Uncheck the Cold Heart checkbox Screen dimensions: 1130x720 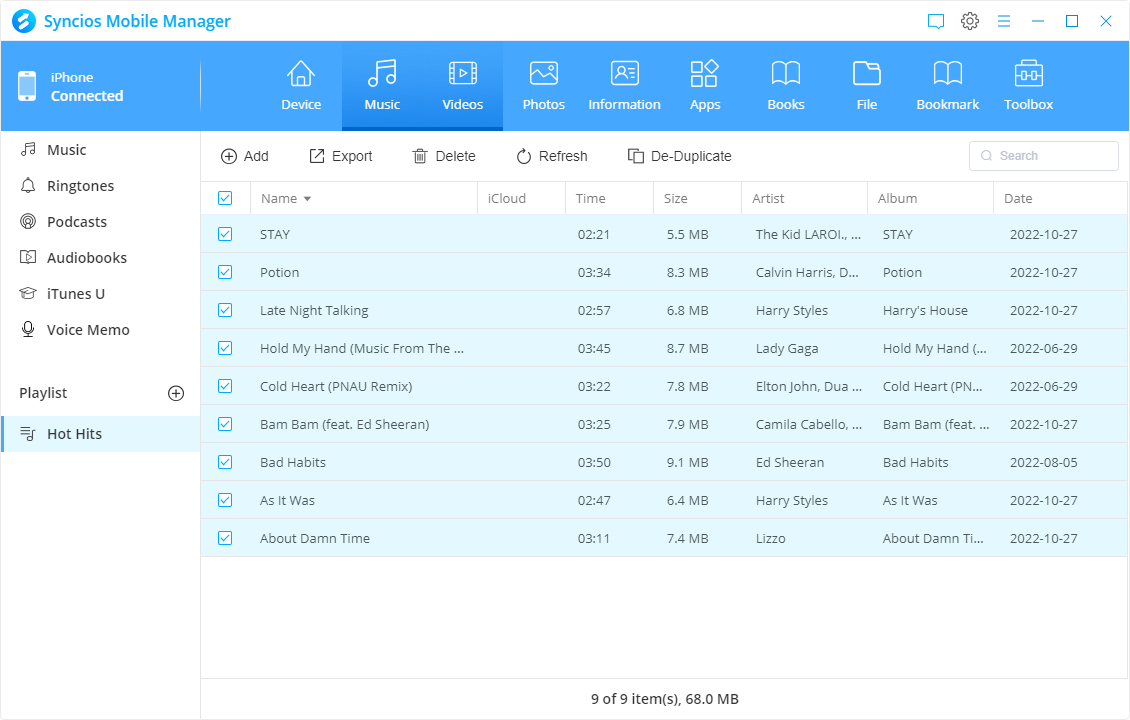pos(225,386)
